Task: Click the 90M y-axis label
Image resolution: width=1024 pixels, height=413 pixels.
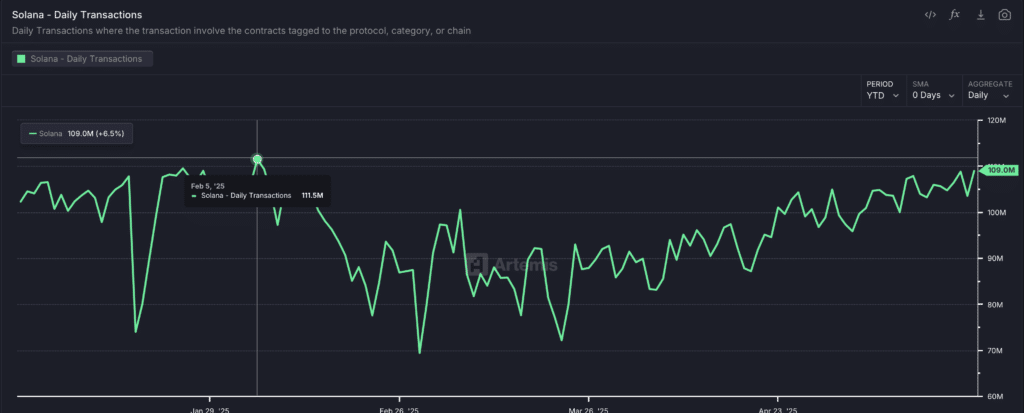Action: tap(997, 258)
